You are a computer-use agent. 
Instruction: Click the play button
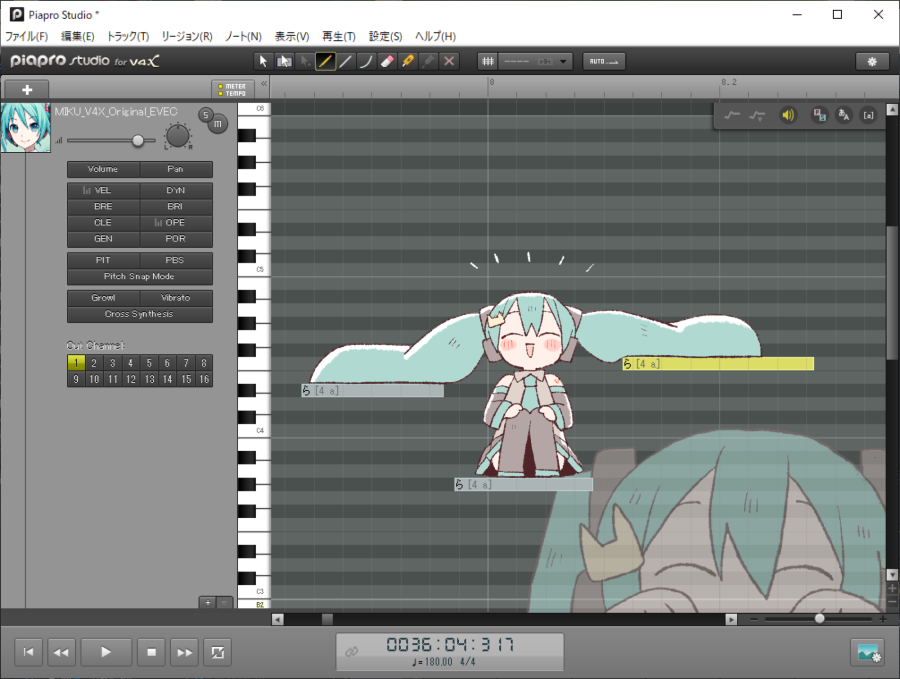coord(106,652)
